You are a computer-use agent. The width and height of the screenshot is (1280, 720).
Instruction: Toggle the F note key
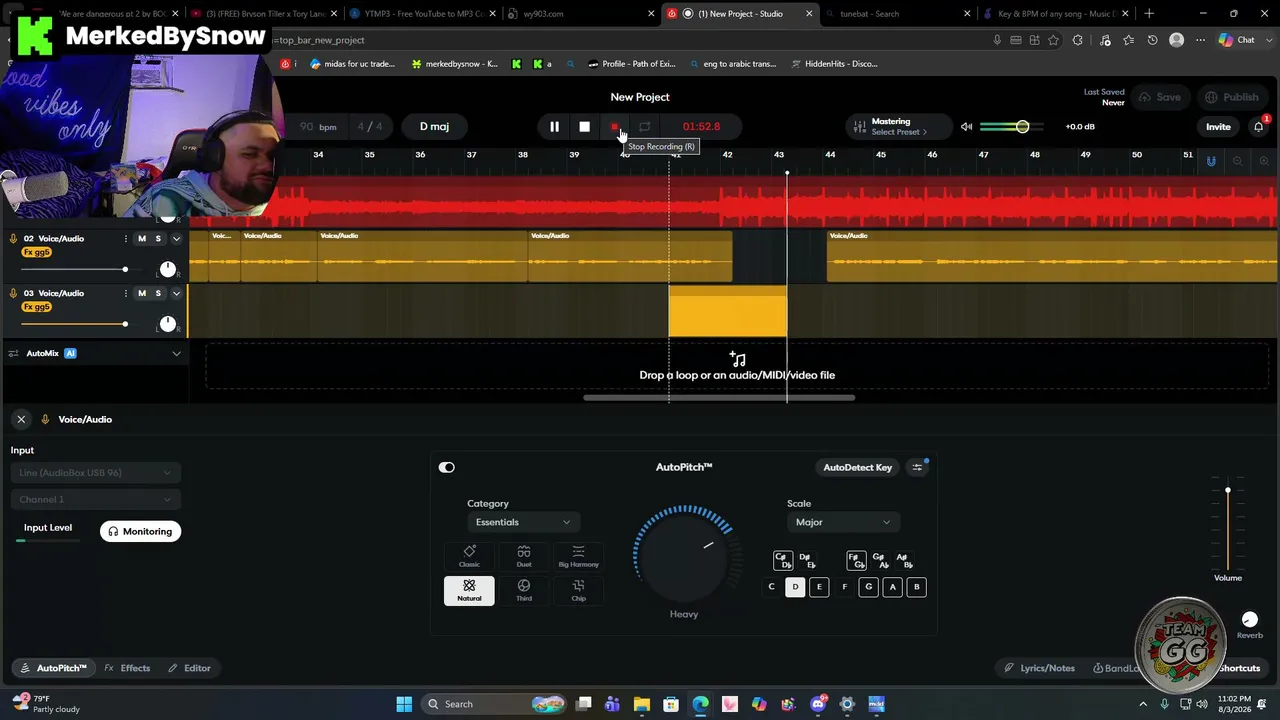(844, 587)
